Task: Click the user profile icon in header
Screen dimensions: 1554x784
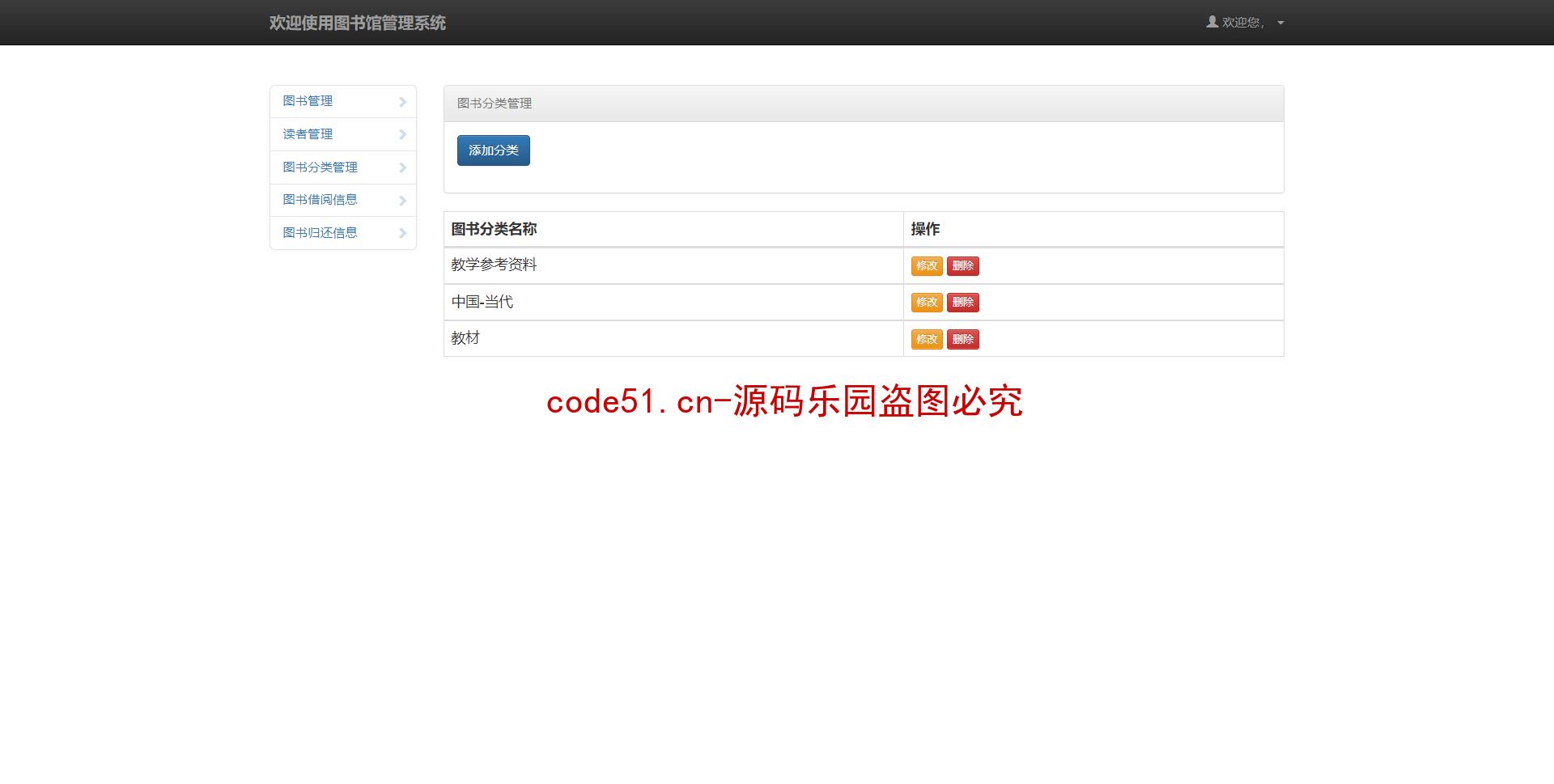Action: (1212, 22)
